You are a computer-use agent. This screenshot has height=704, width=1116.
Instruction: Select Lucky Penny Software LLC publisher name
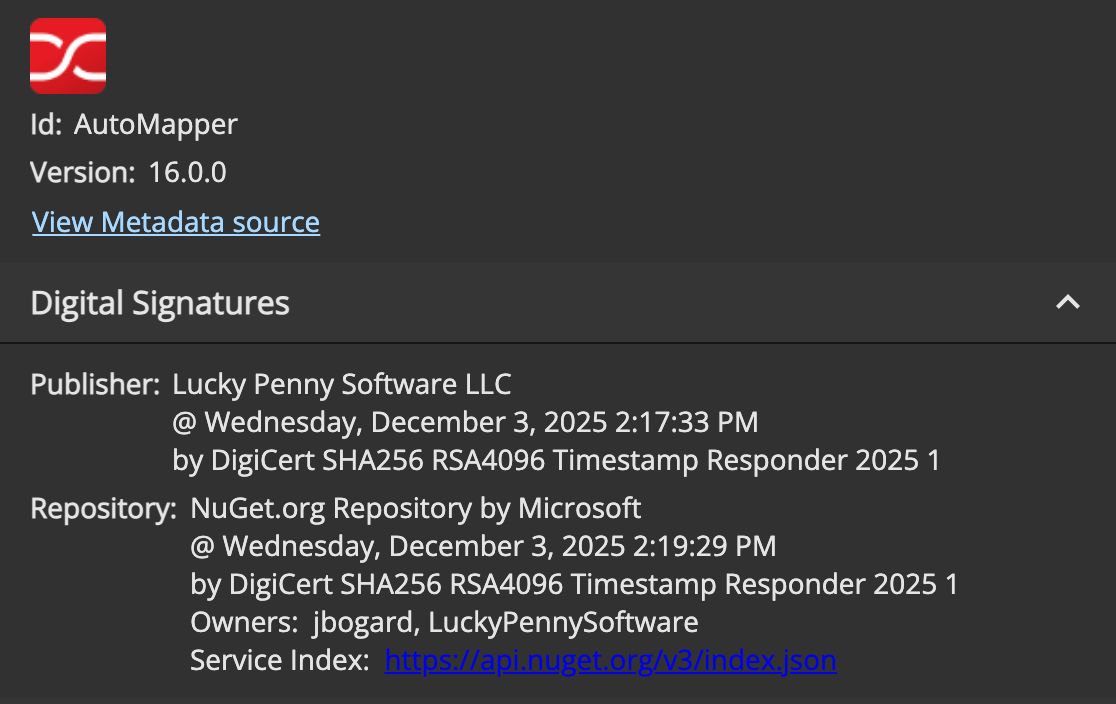click(342, 384)
